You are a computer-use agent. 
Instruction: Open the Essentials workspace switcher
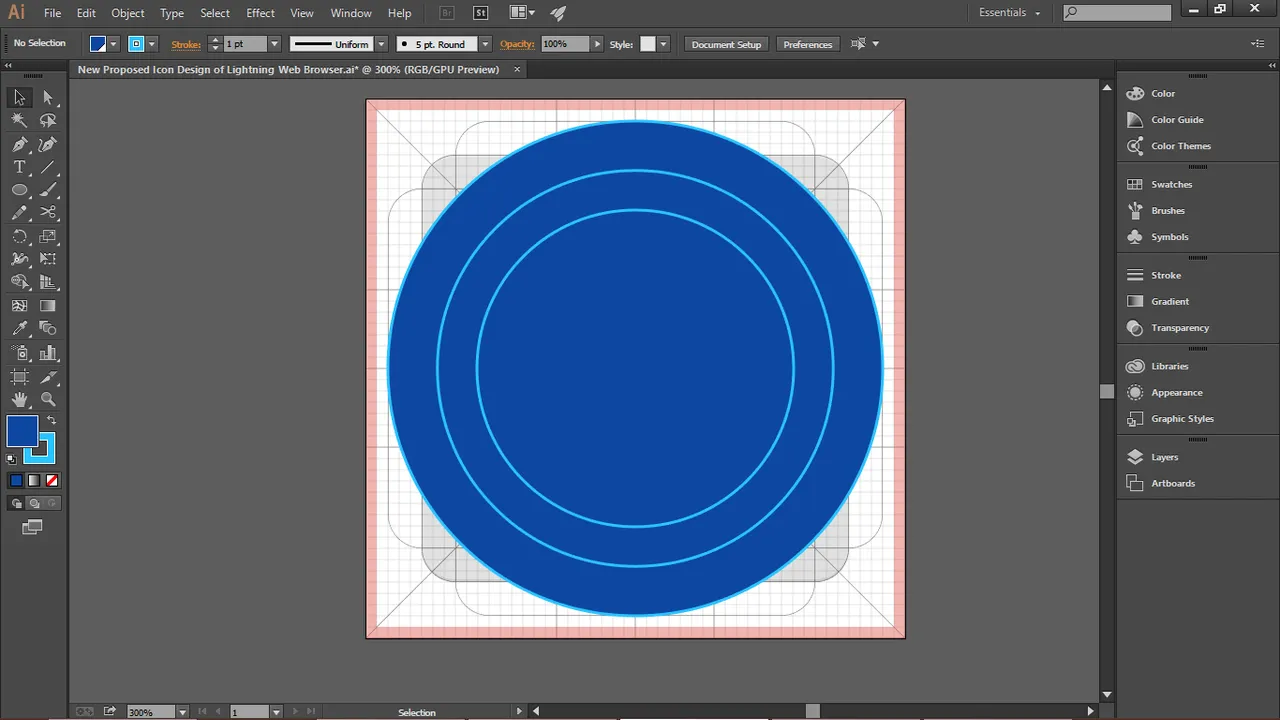[x=1009, y=13]
